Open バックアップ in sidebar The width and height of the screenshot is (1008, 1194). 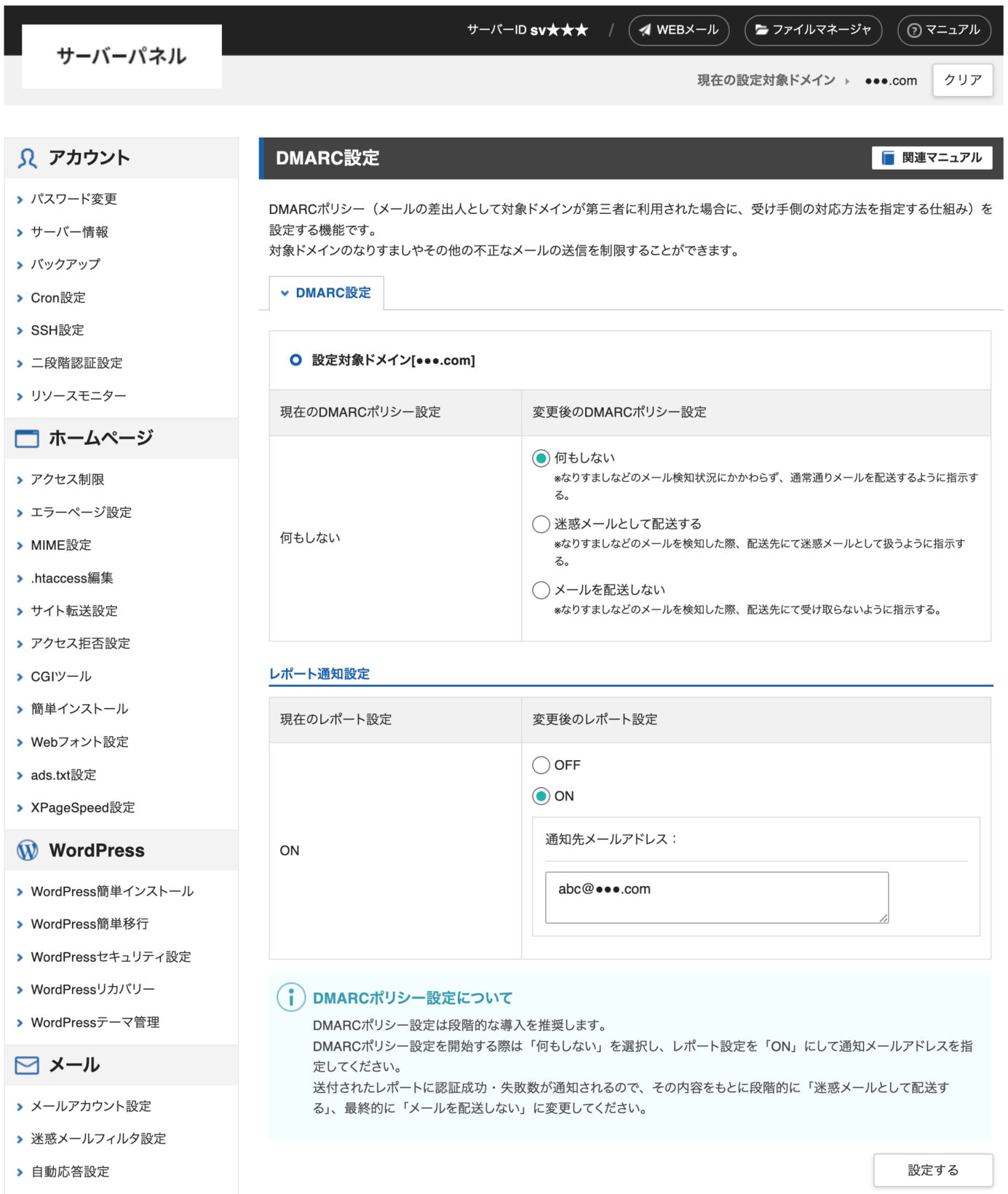click(x=66, y=264)
